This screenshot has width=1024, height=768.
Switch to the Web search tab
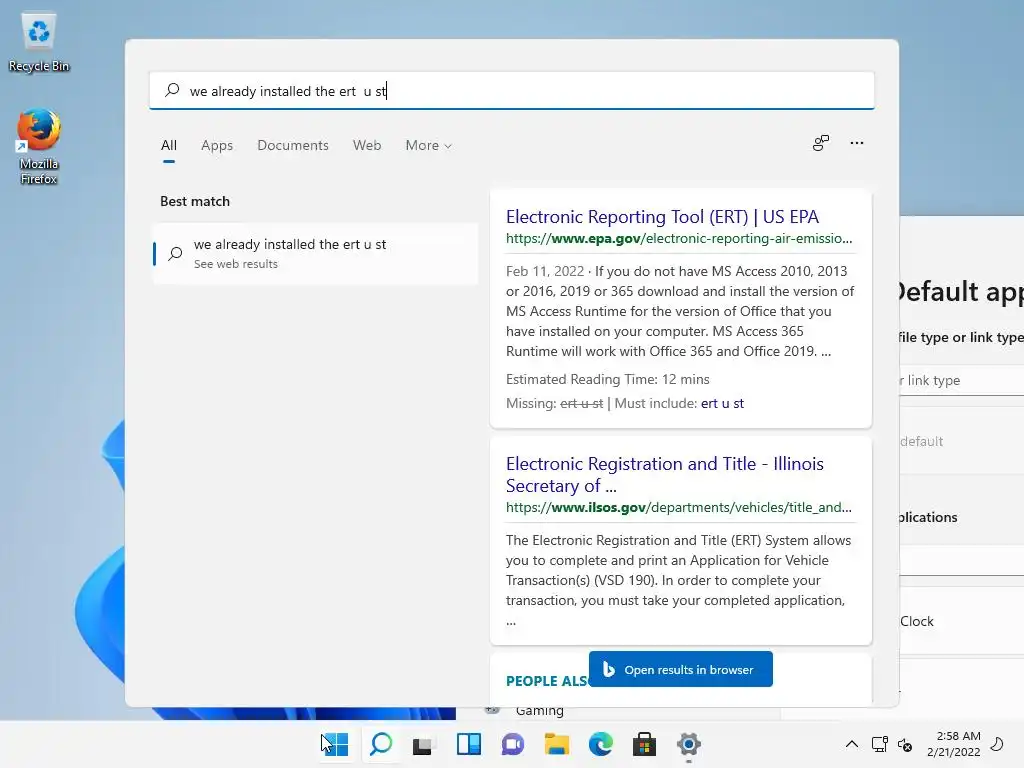point(367,145)
